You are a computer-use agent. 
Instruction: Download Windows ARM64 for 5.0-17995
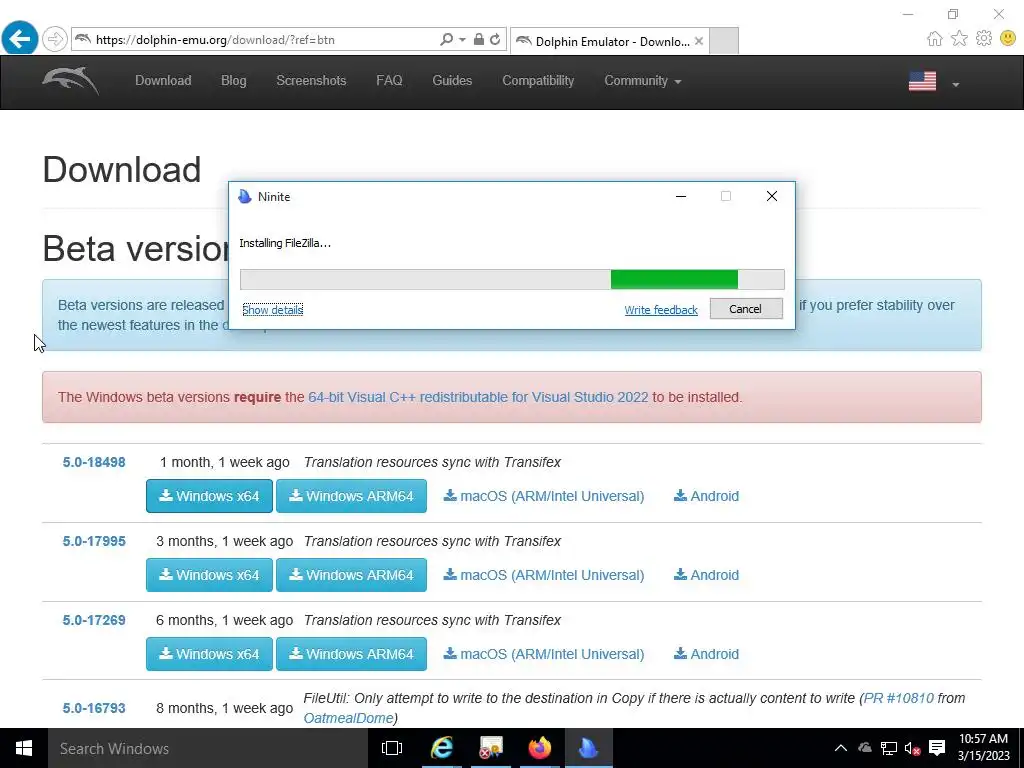tap(351, 575)
